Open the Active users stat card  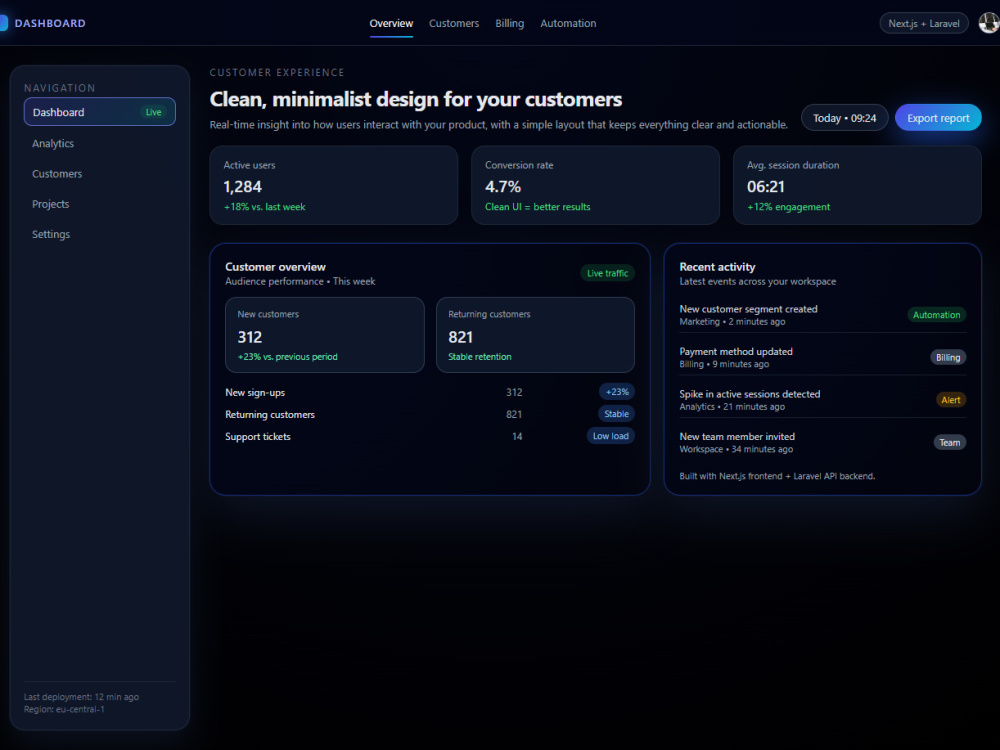click(x=334, y=185)
